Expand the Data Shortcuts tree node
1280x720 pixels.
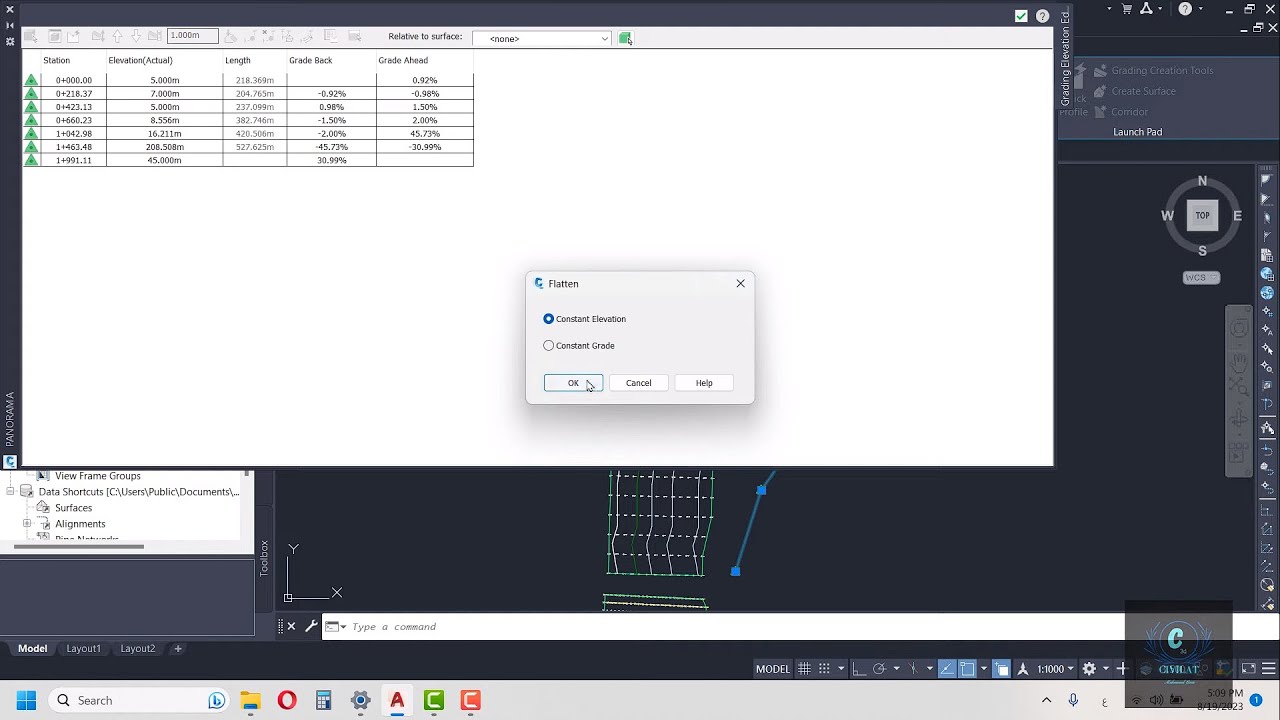(11, 492)
